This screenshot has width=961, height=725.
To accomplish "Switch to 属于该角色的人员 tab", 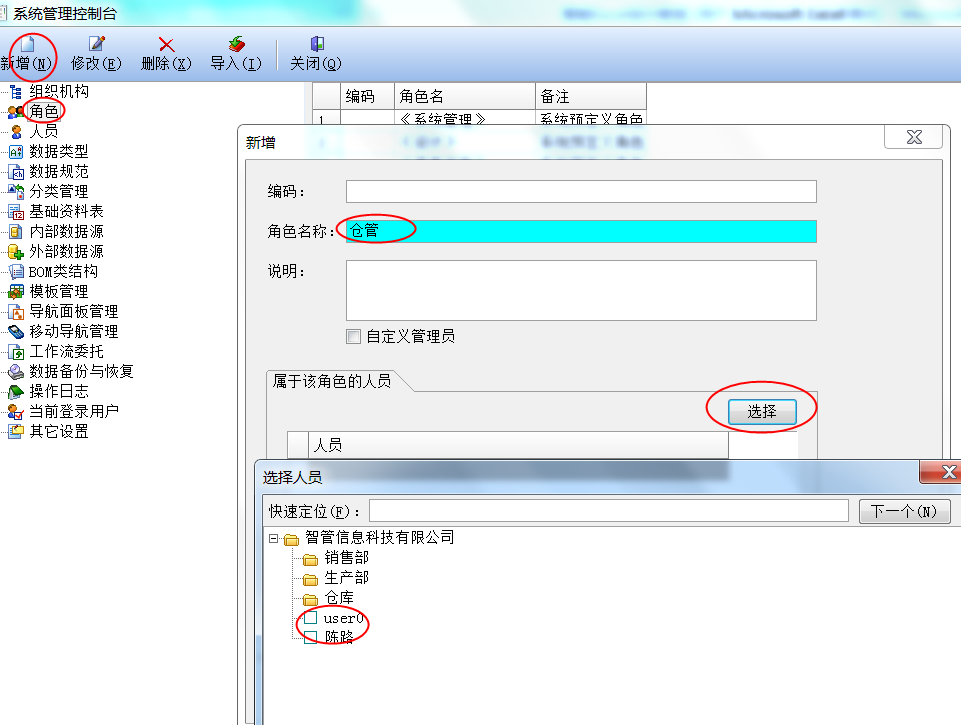I will click(332, 381).
